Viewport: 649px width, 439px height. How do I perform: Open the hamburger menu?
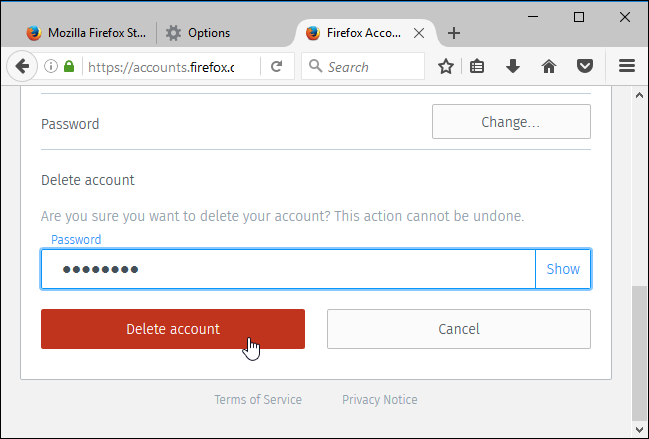click(x=627, y=67)
